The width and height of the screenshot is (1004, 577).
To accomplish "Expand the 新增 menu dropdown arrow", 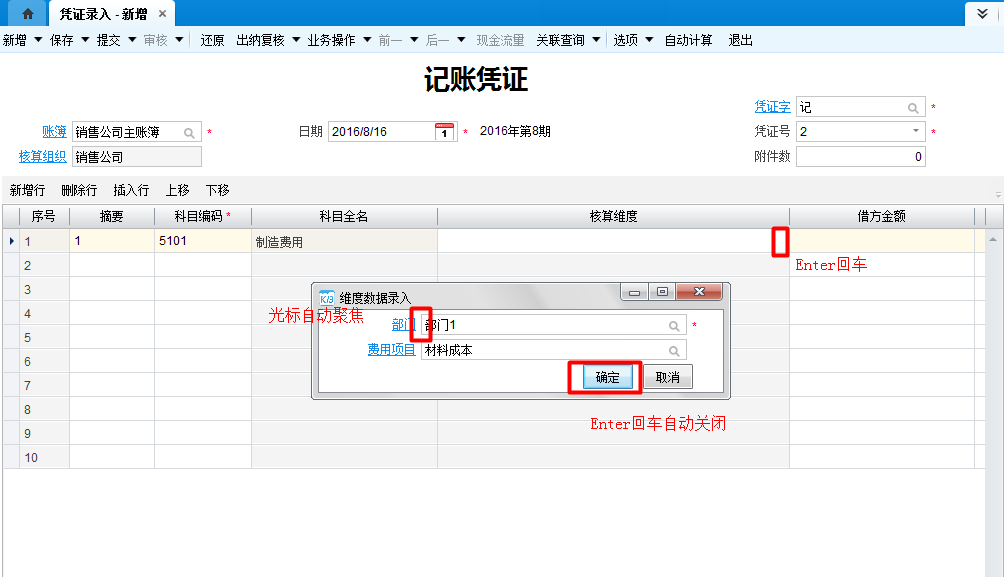I will pyautogui.click(x=38, y=40).
